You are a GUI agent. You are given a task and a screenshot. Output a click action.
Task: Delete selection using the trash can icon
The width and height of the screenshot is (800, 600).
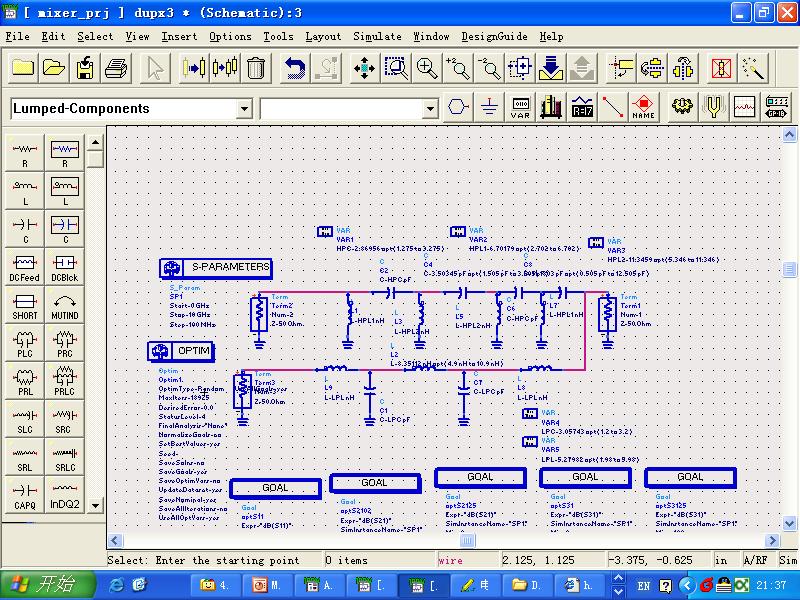pos(256,68)
